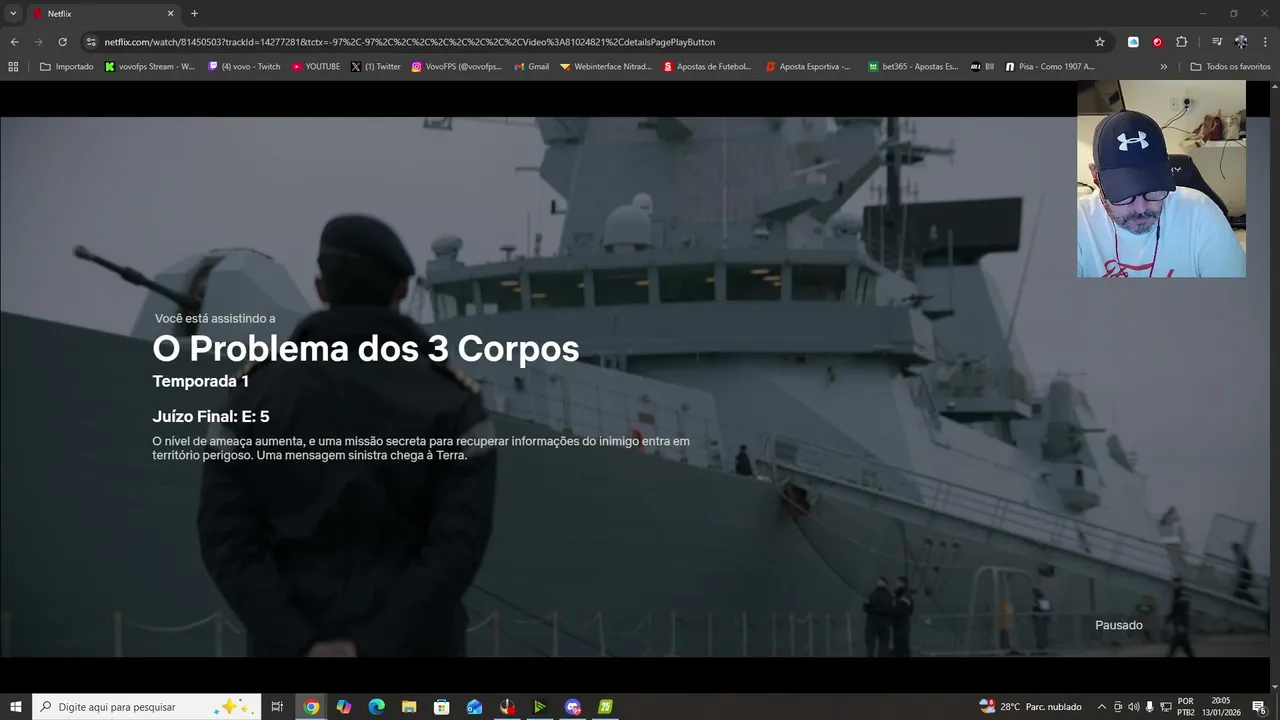Open the Aposta Esportiva bookmark
Image resolution: width=1280 pixels, height=720 pixels.
pyautogui.click(x=809, y=67)
